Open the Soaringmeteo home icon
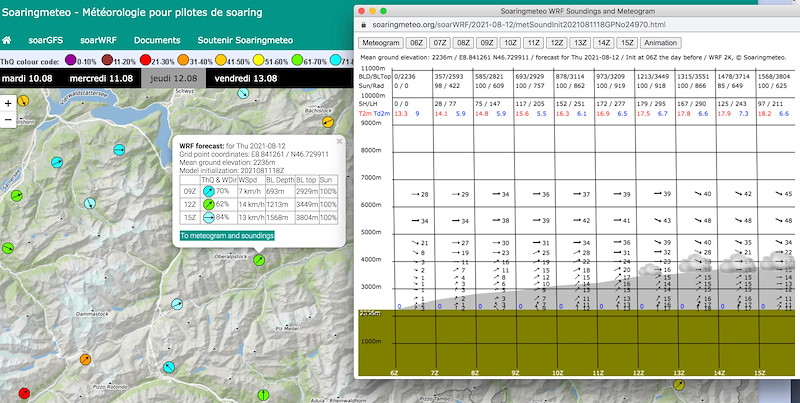 [7, 40]
